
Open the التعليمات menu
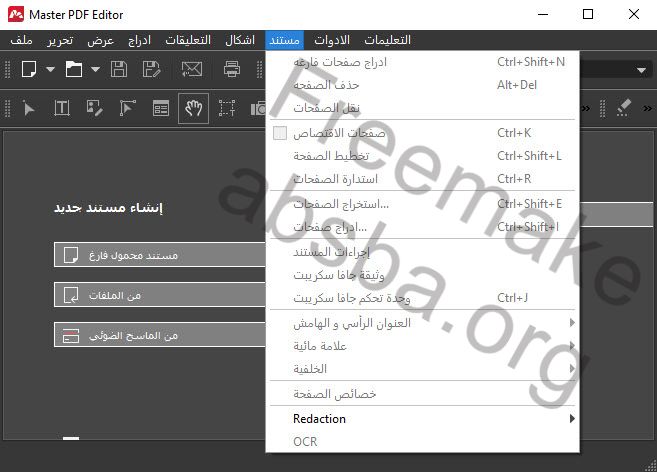point(387,40)
